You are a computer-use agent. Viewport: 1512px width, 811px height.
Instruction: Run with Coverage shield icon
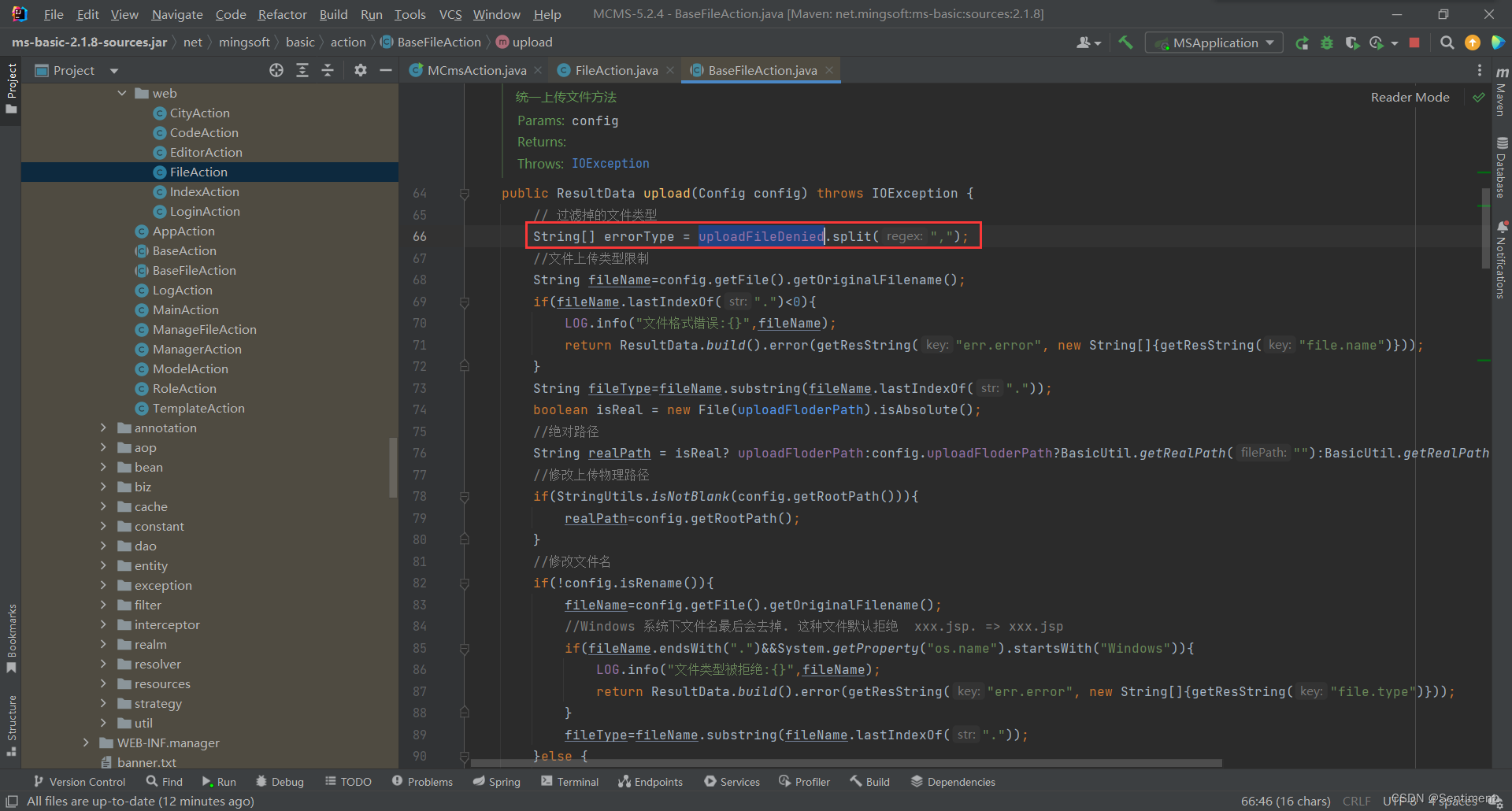point(1352,43)
